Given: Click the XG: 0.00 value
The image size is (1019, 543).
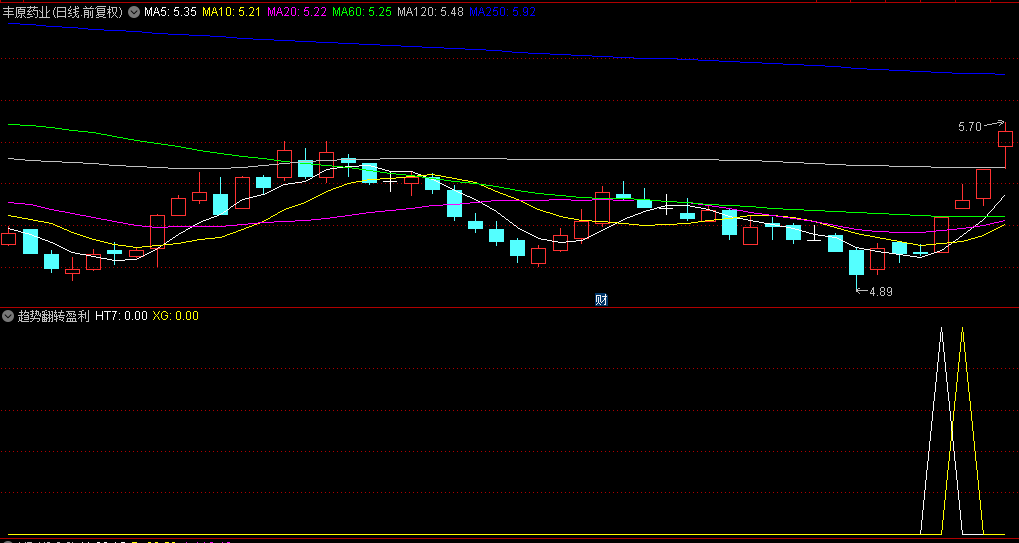Looking at the screenshot, I should click(x=175, y=316).
